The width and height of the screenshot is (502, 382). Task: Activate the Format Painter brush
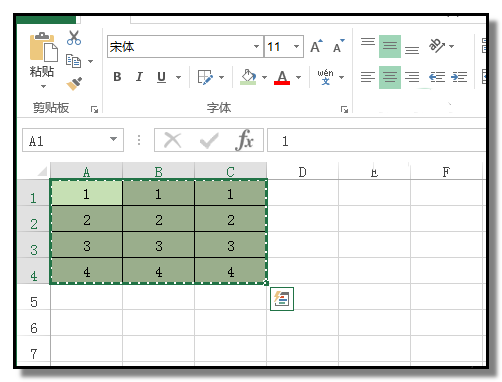pyautogui.click(x=74, y=84)
